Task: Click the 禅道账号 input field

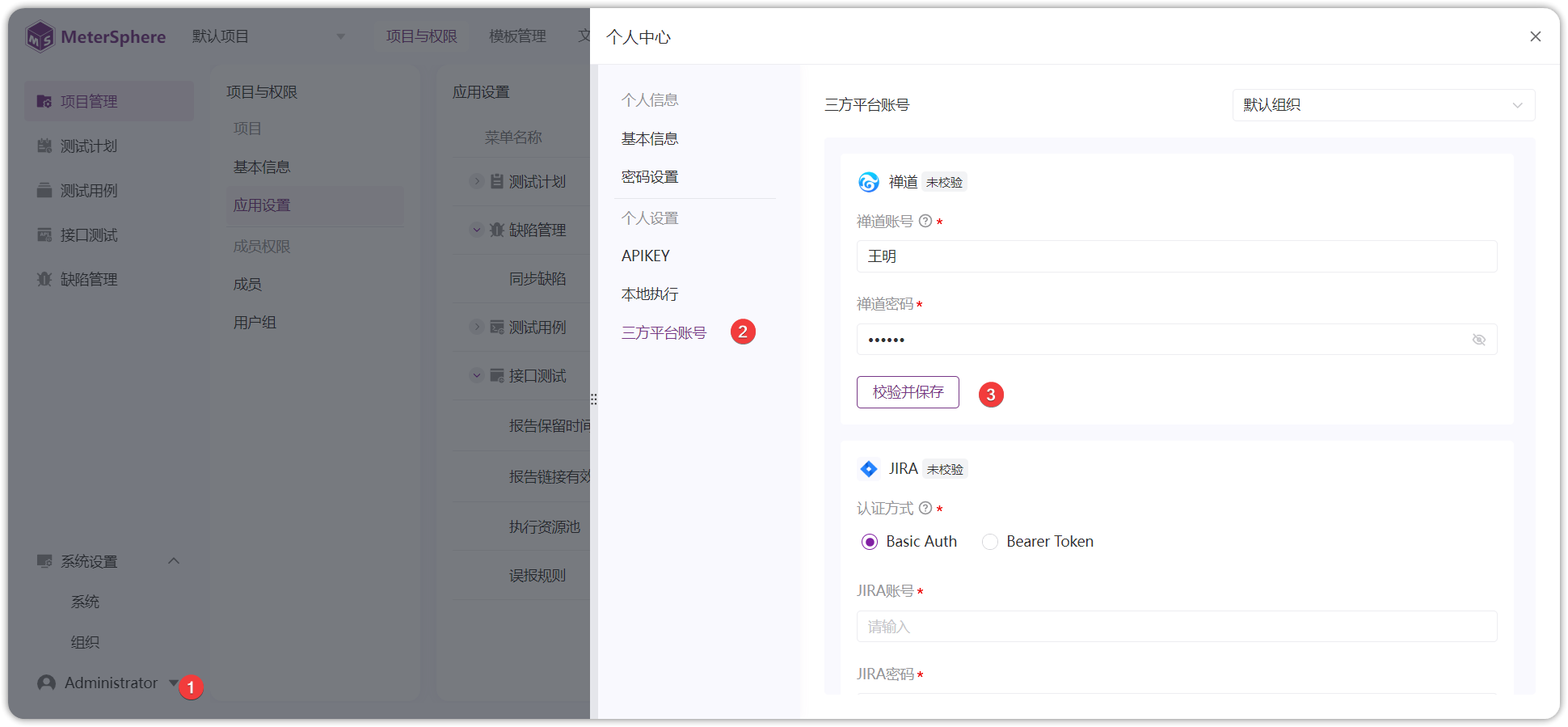Action: (1177, 256)
